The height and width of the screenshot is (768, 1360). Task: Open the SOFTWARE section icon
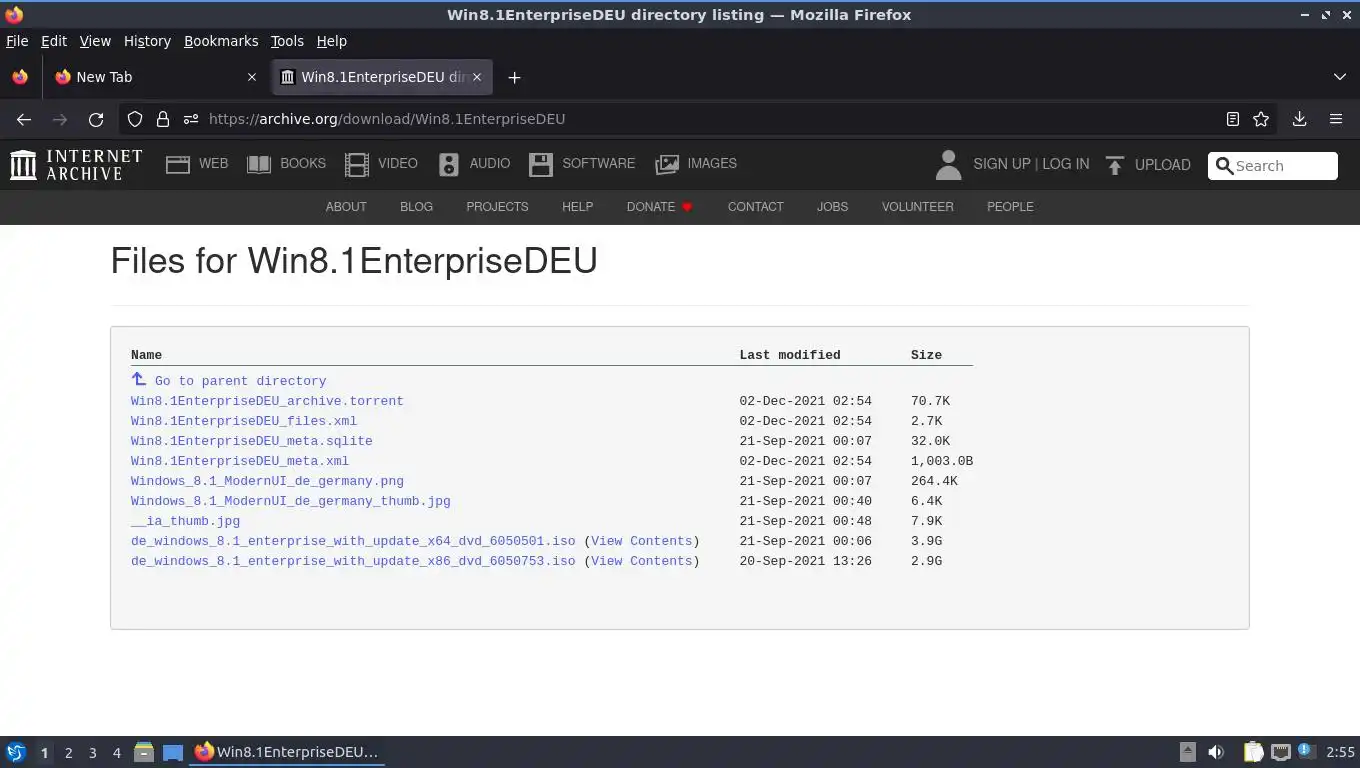pos(541,165)
